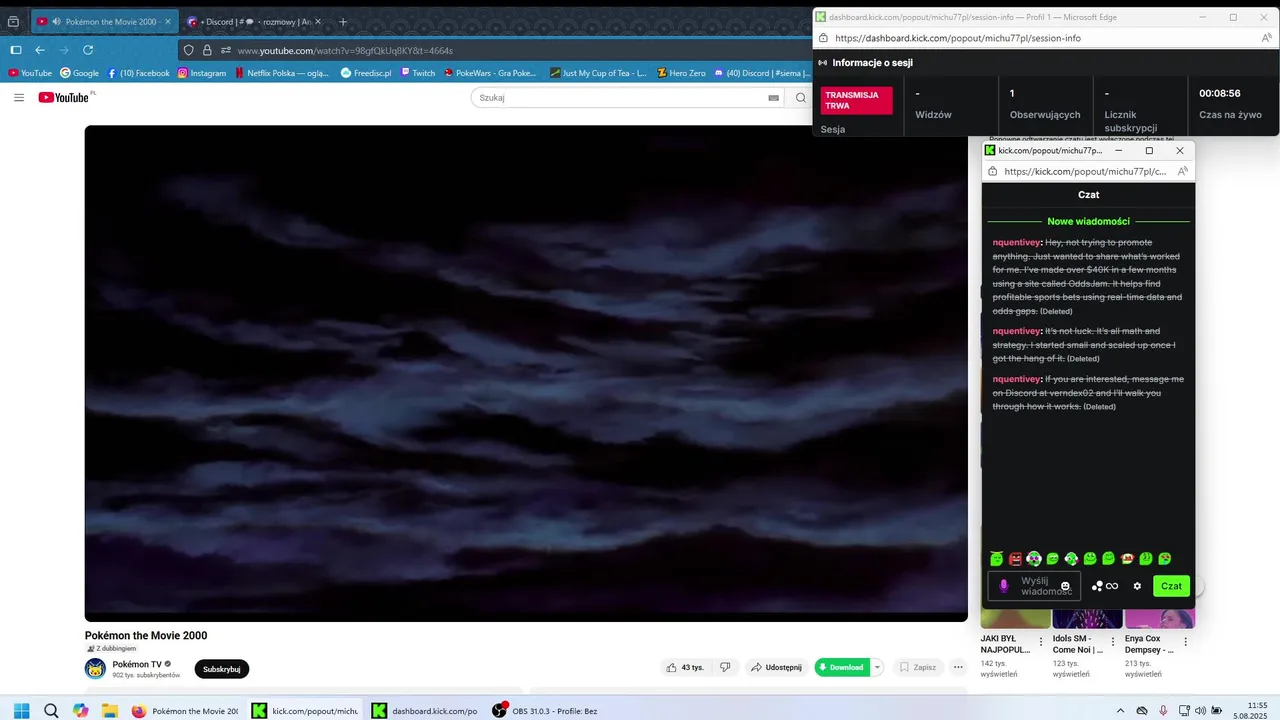Image resolution: width=1280 pixels, height=720 pixels.
Task: Open Windows taskbar search
Action: tap(50, 711)
